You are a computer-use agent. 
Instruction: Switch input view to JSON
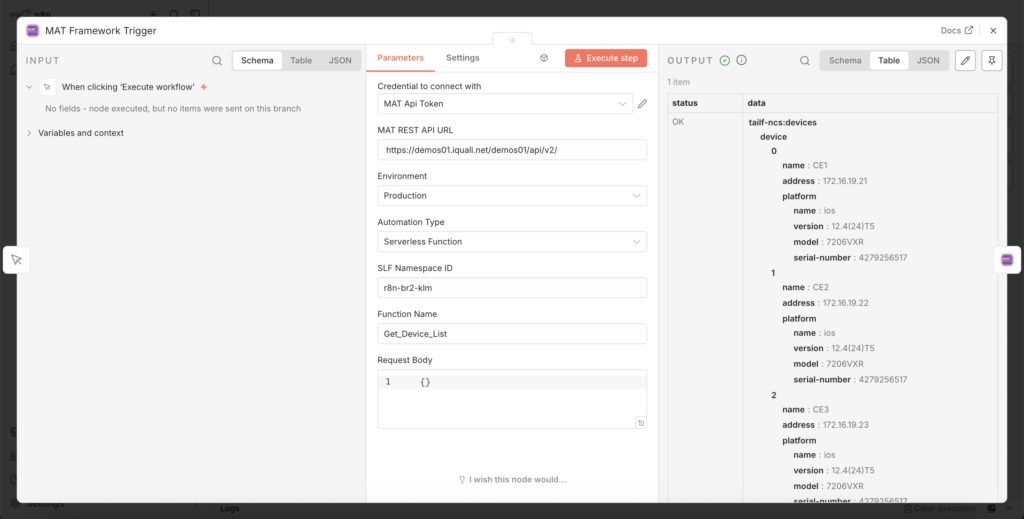pos(340,61)
